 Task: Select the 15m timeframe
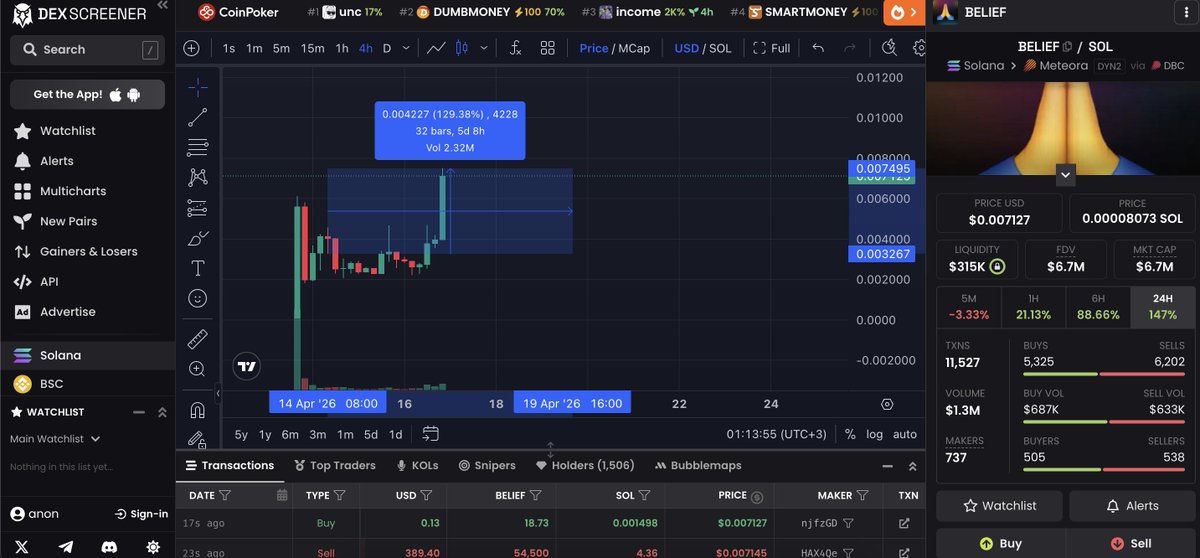[x=312, y=48]
